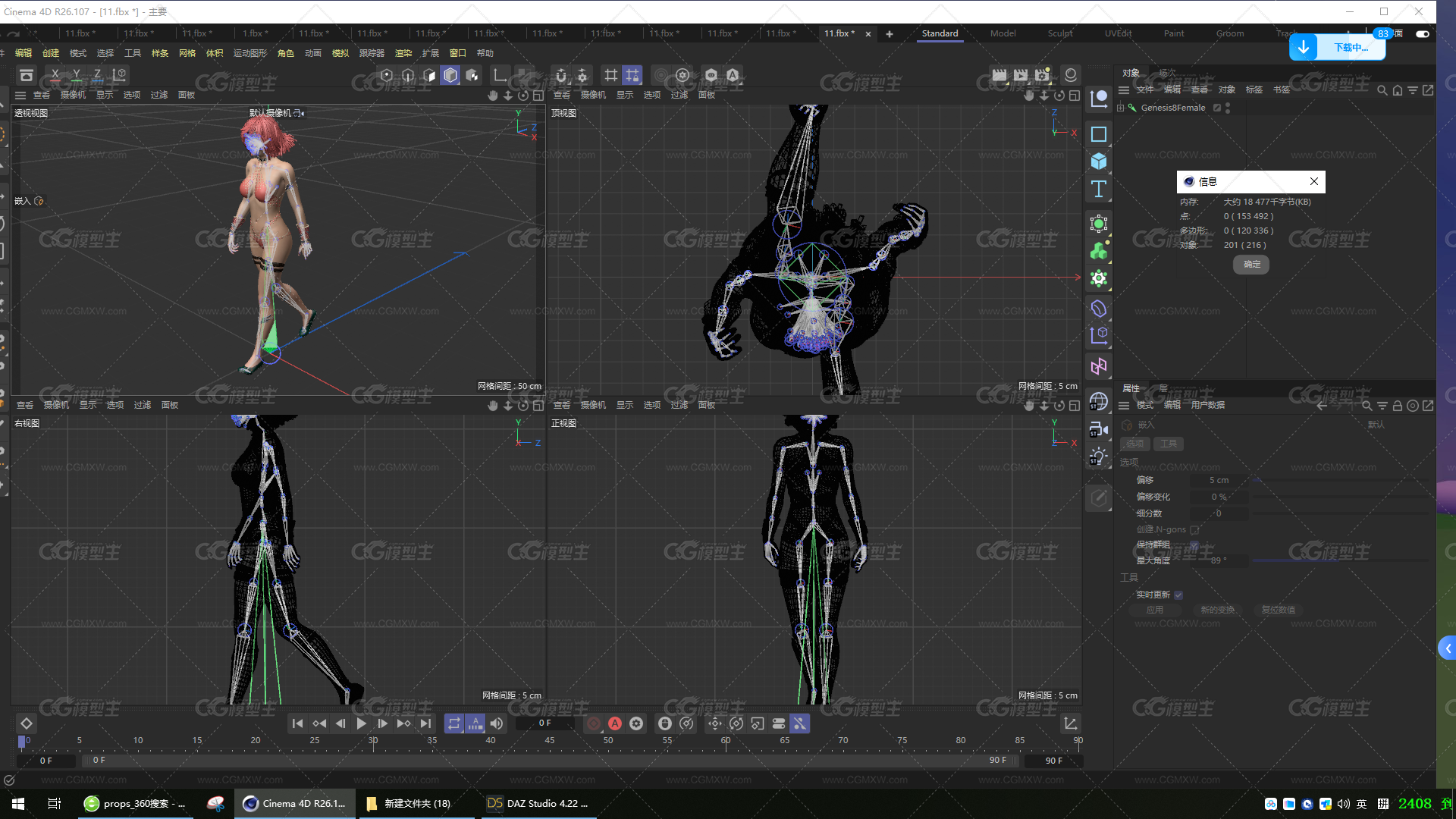Toggle Genesis8Female visibility dots
The height and width of the screenshot is (819, 1456).
[1228, 108]
